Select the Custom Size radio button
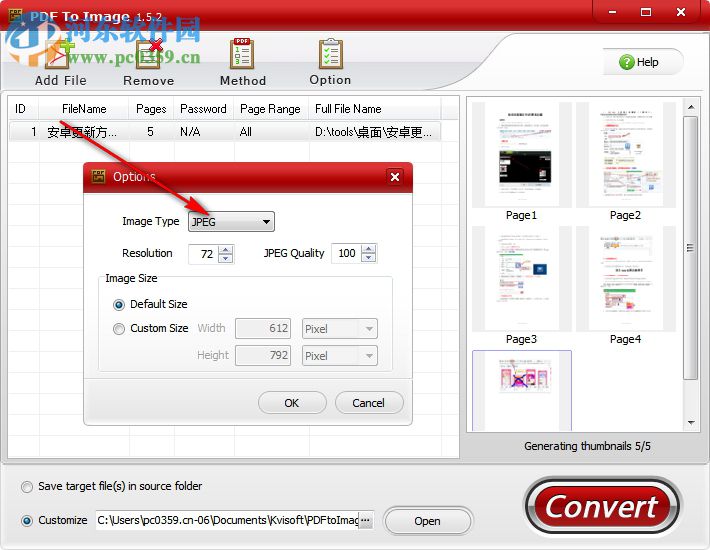The image size is (710, 550). click(119, 329)
